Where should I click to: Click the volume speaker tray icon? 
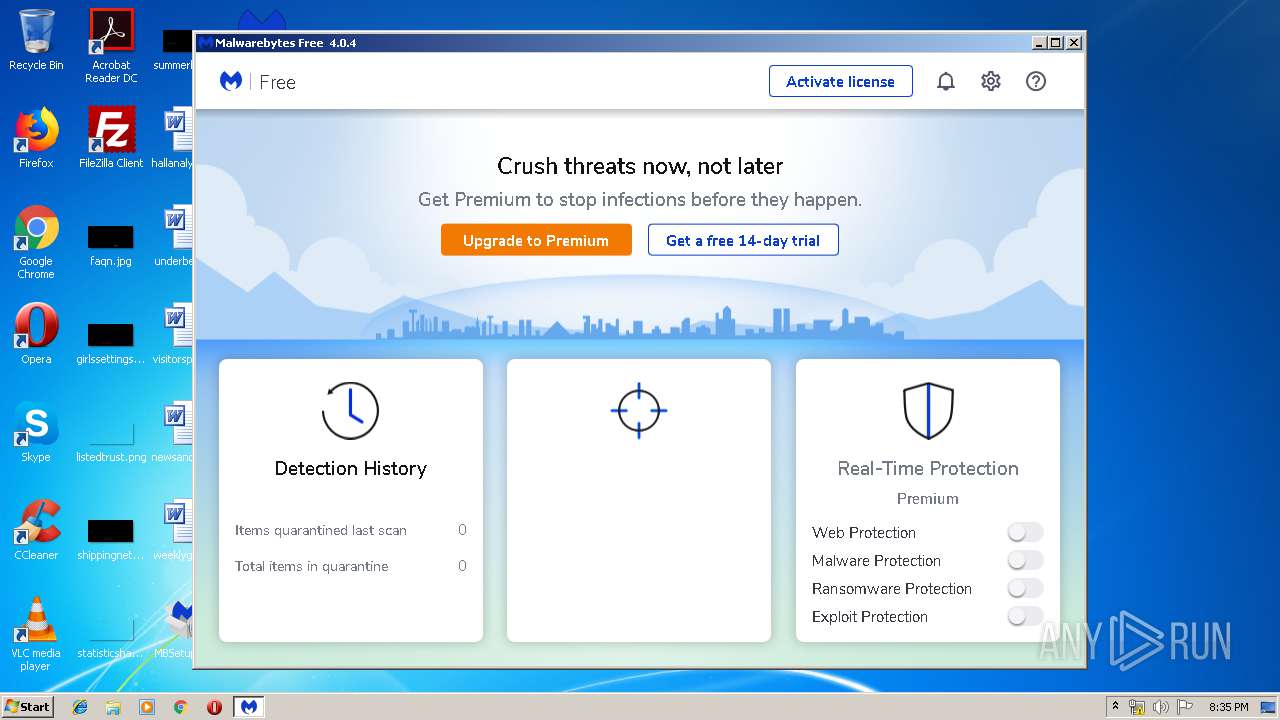click(x=1161, y=707)
